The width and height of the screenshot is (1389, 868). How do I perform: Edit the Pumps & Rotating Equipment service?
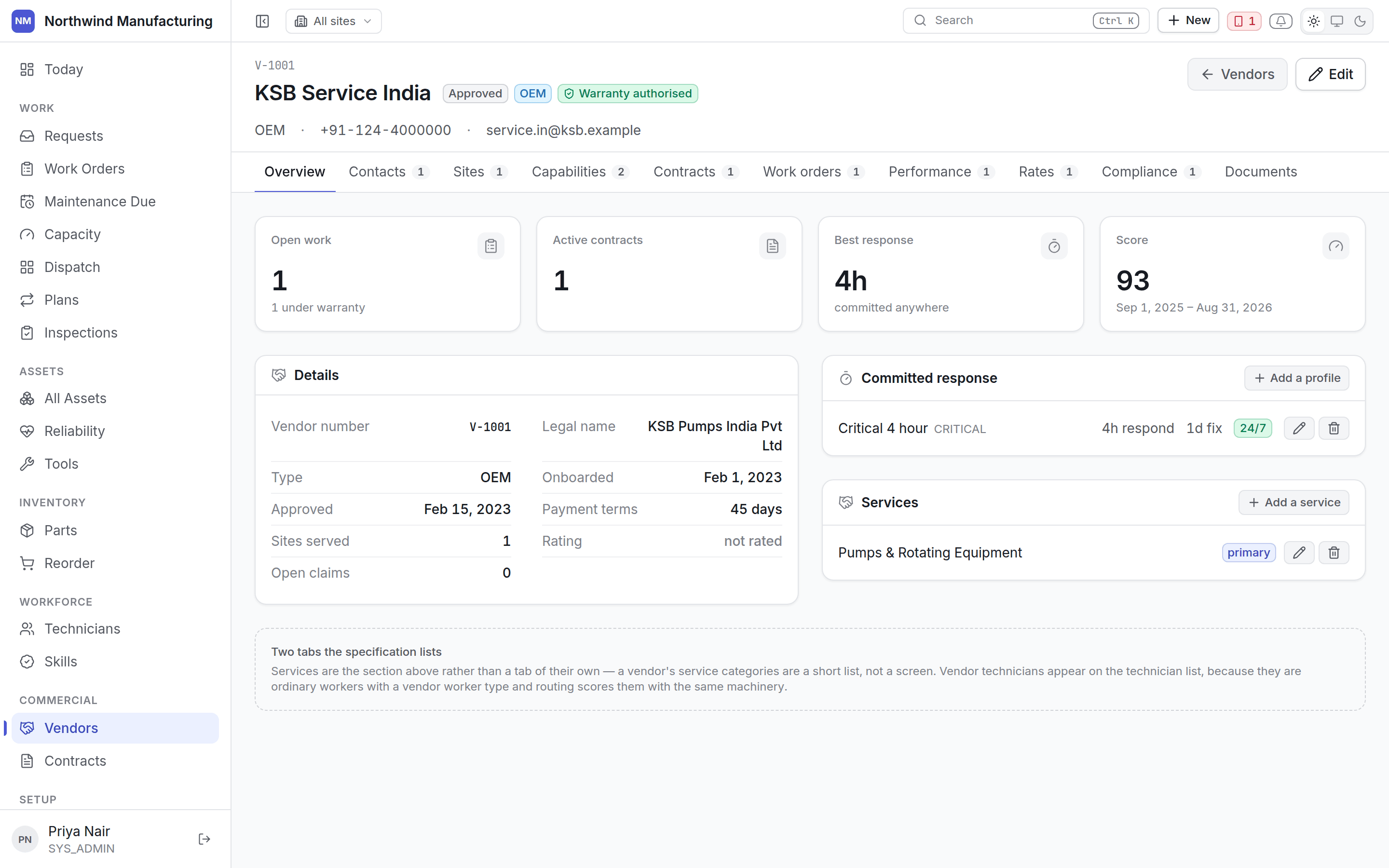1299,553
